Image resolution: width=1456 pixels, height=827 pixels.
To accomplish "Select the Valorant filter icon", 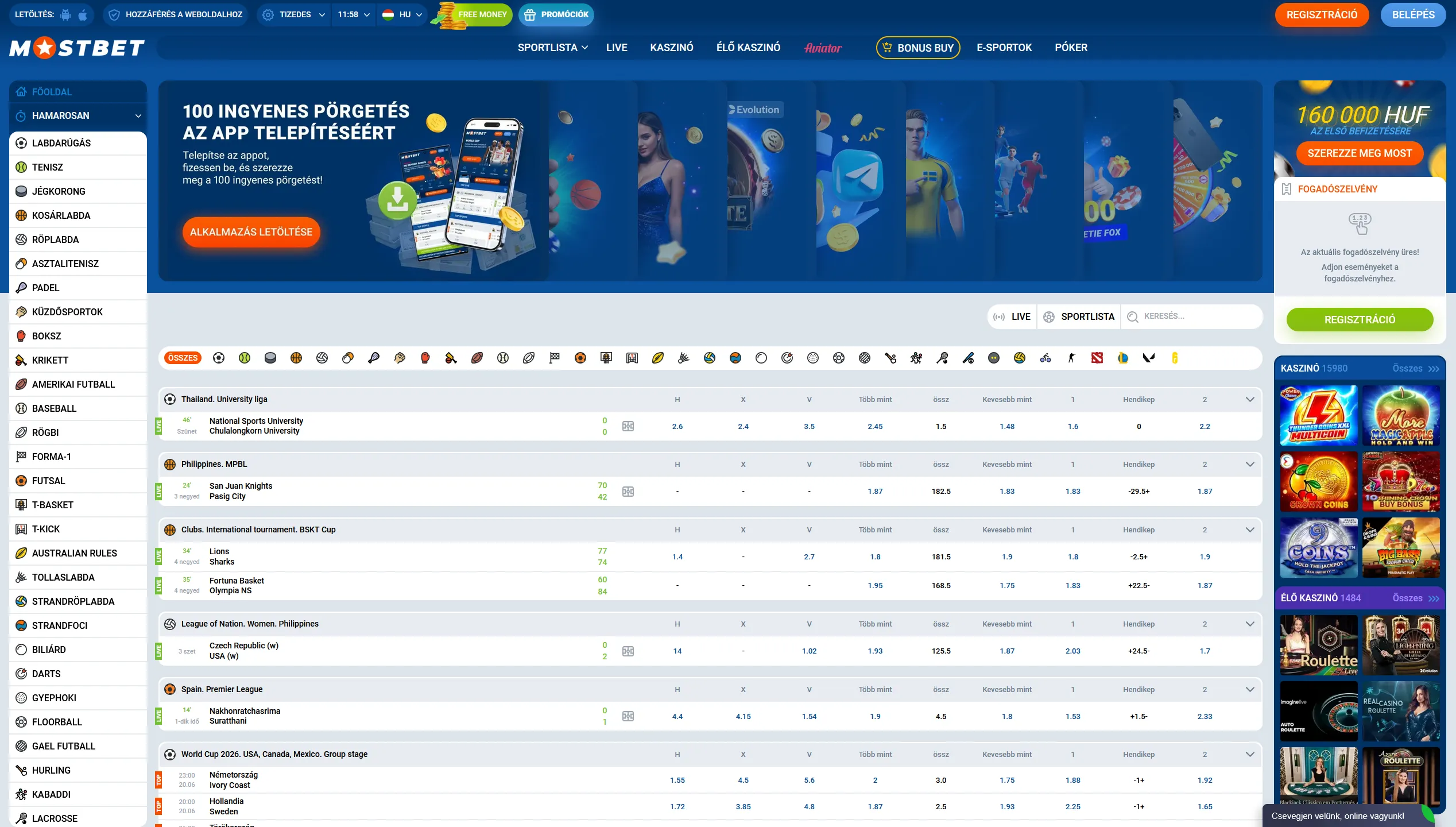I will tap(1149, 358).
